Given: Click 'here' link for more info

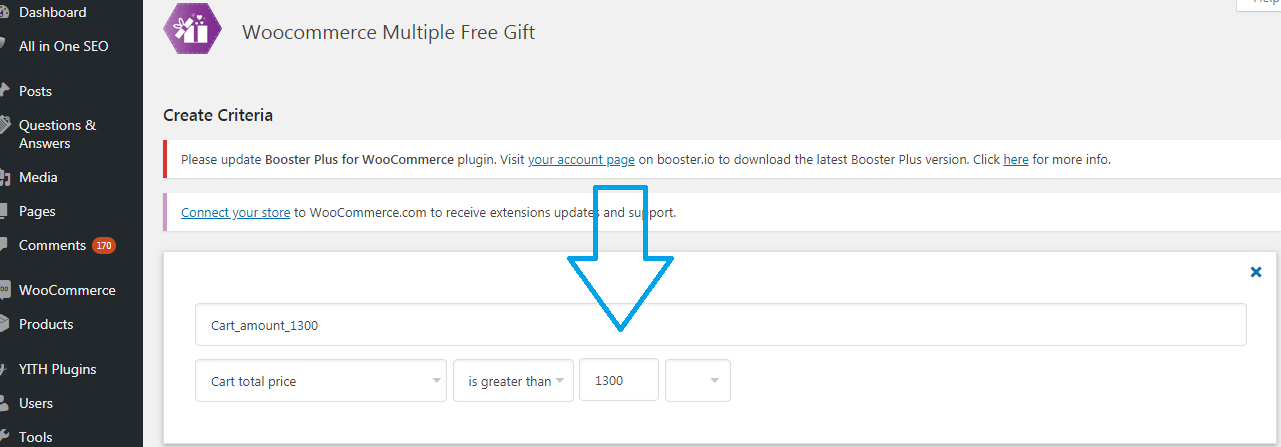Looking at the screenshot, I should point(1016,159).
